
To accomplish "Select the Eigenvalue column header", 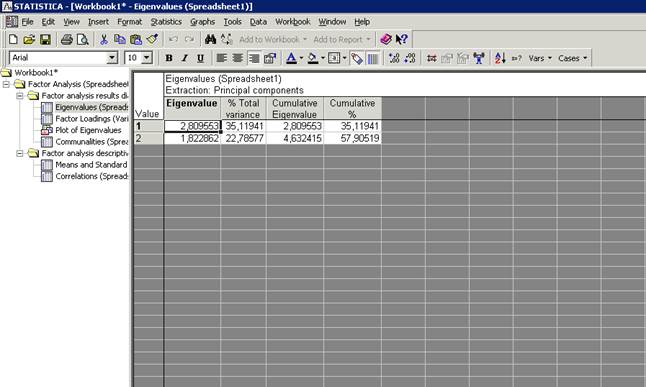I will 192,108.
